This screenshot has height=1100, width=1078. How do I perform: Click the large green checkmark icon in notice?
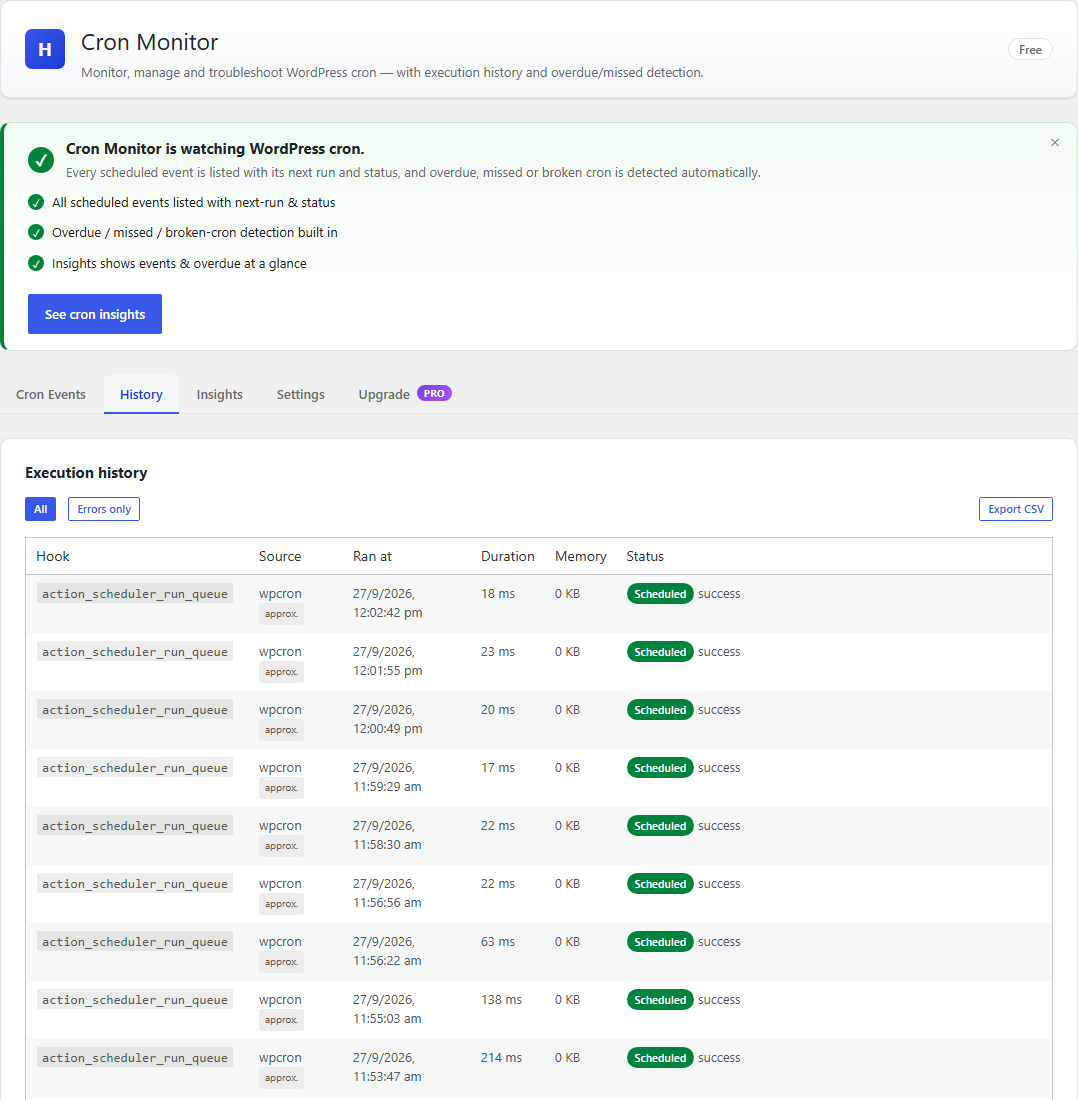(41, 160)
